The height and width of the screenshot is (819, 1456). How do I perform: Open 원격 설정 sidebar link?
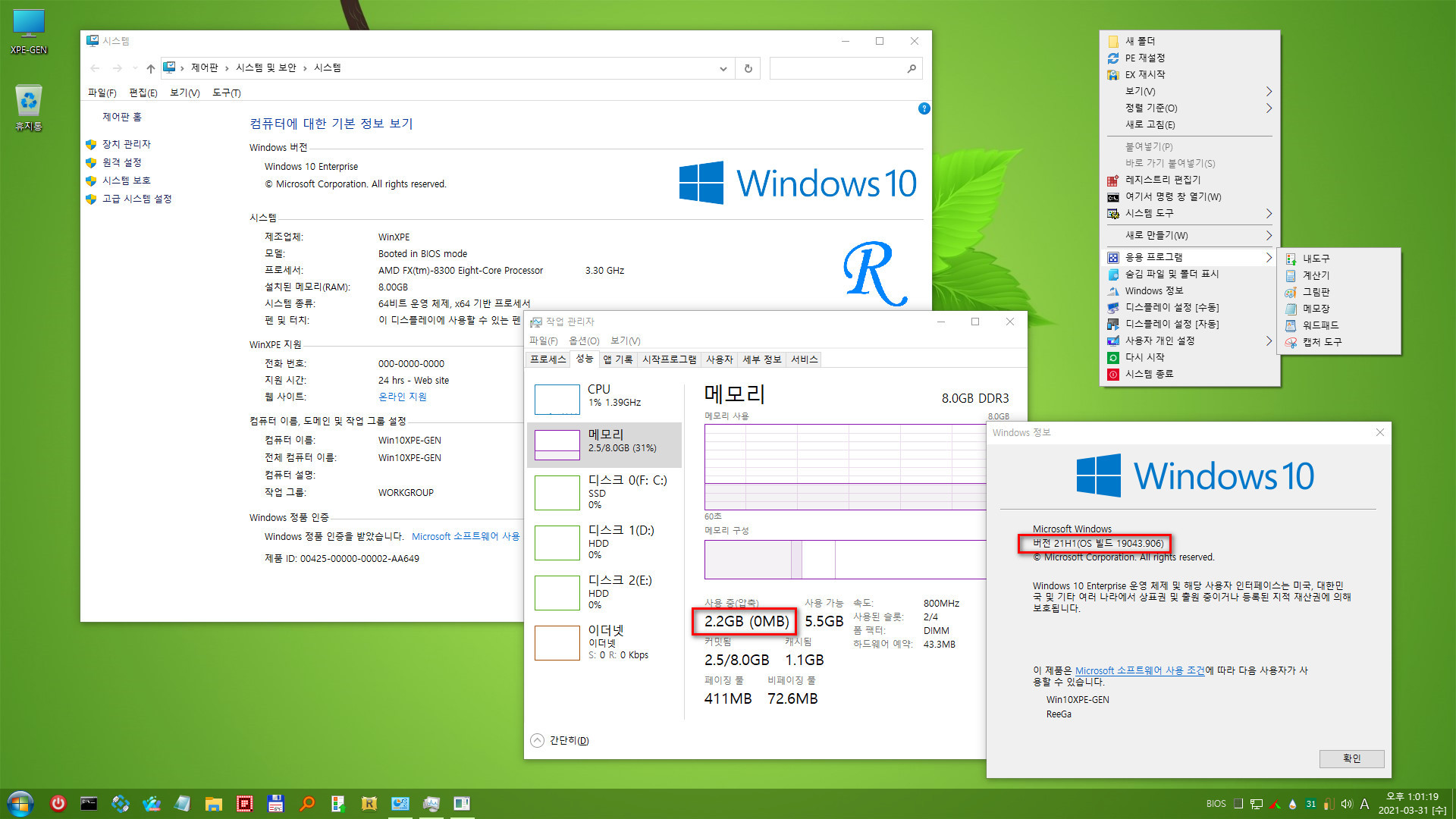(x=121, y=162)
